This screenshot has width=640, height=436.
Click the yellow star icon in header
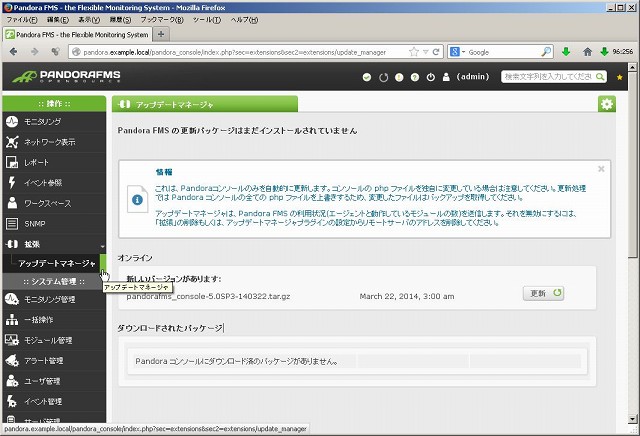tap(620, 77)
